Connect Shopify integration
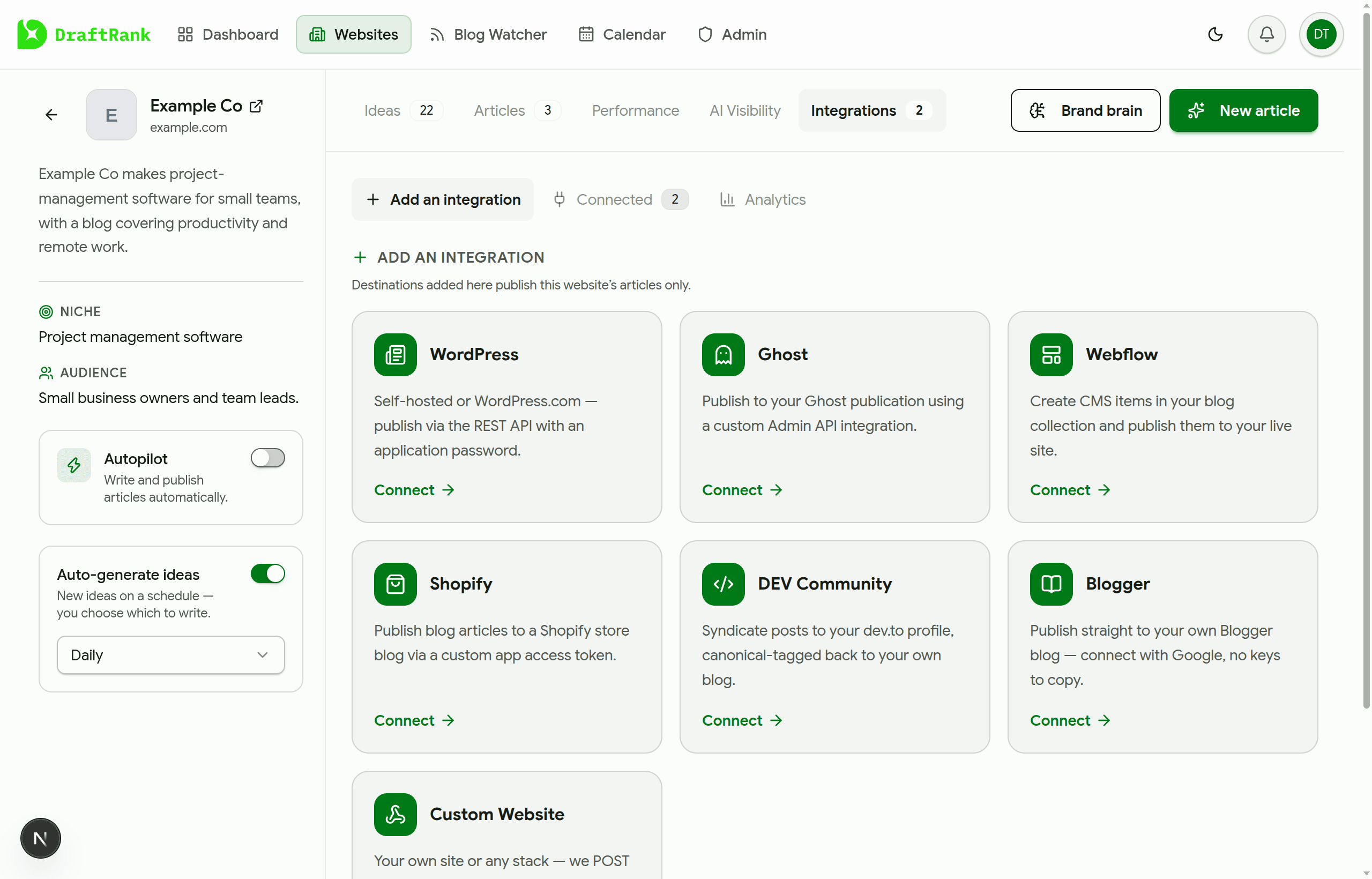The image size is (1372, 879). pos(414,720)
